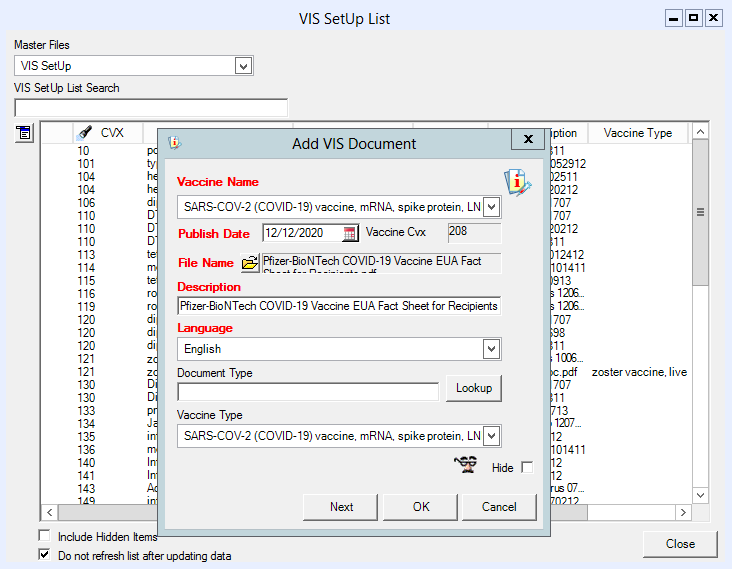Close the Add VIS Document dialog with X
Image resolution: width=732 pixels, height=569 pixels.
tap(528, 139)
